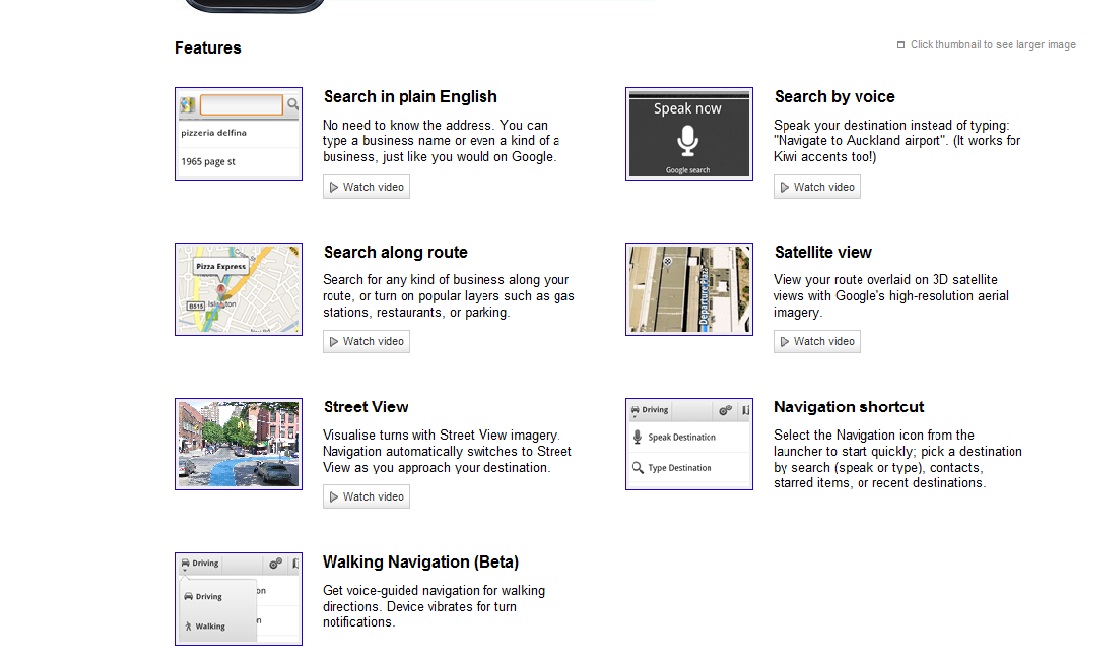Screen dimensions: 1094x650
Task: Click the 'Get voice-guided navigation for walking' text
Action: (434, 591)
